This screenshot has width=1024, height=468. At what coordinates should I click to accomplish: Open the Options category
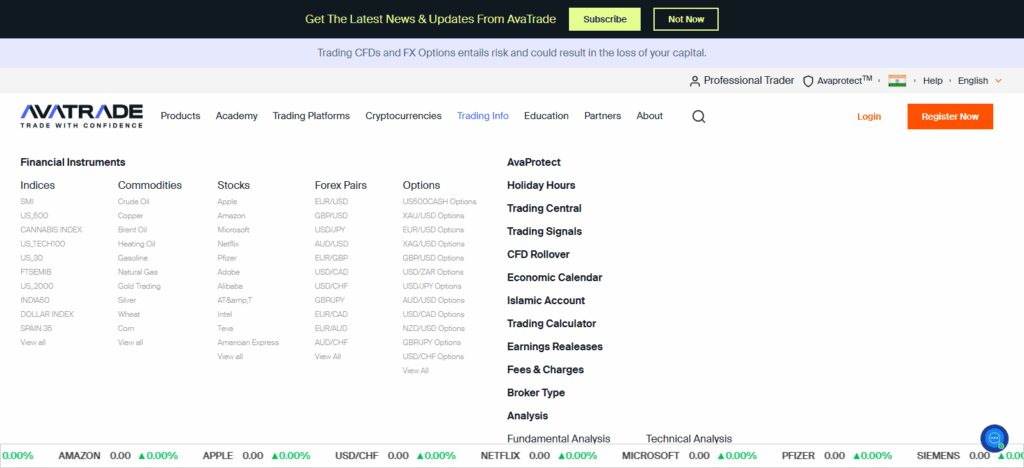(421, 185)
